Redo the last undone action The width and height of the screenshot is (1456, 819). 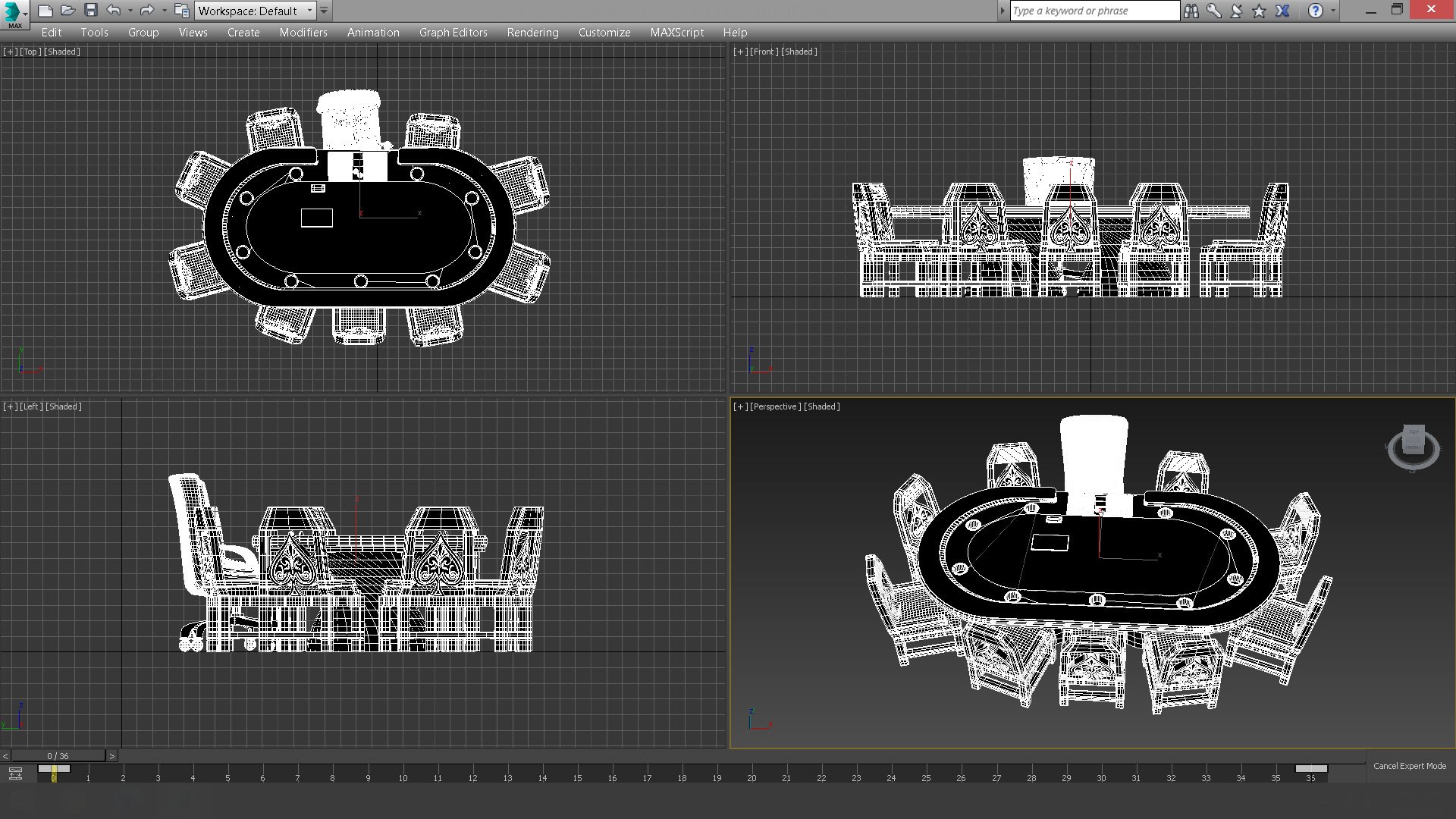point(147,11)
